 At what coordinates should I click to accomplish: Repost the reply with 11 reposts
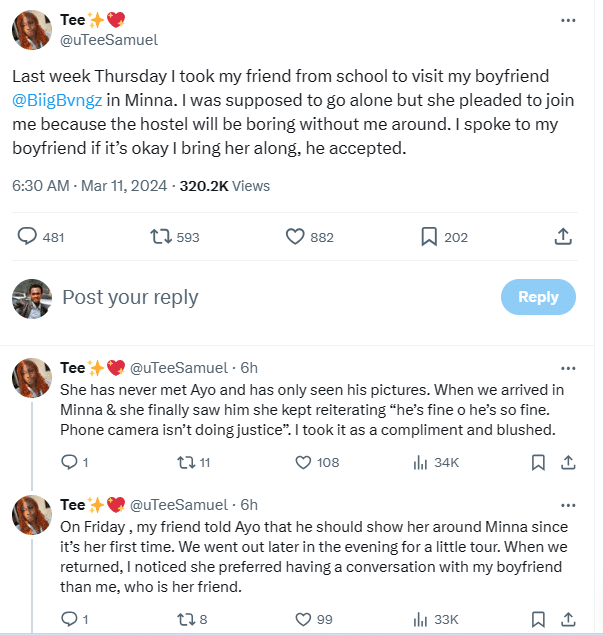coord(184,462)
